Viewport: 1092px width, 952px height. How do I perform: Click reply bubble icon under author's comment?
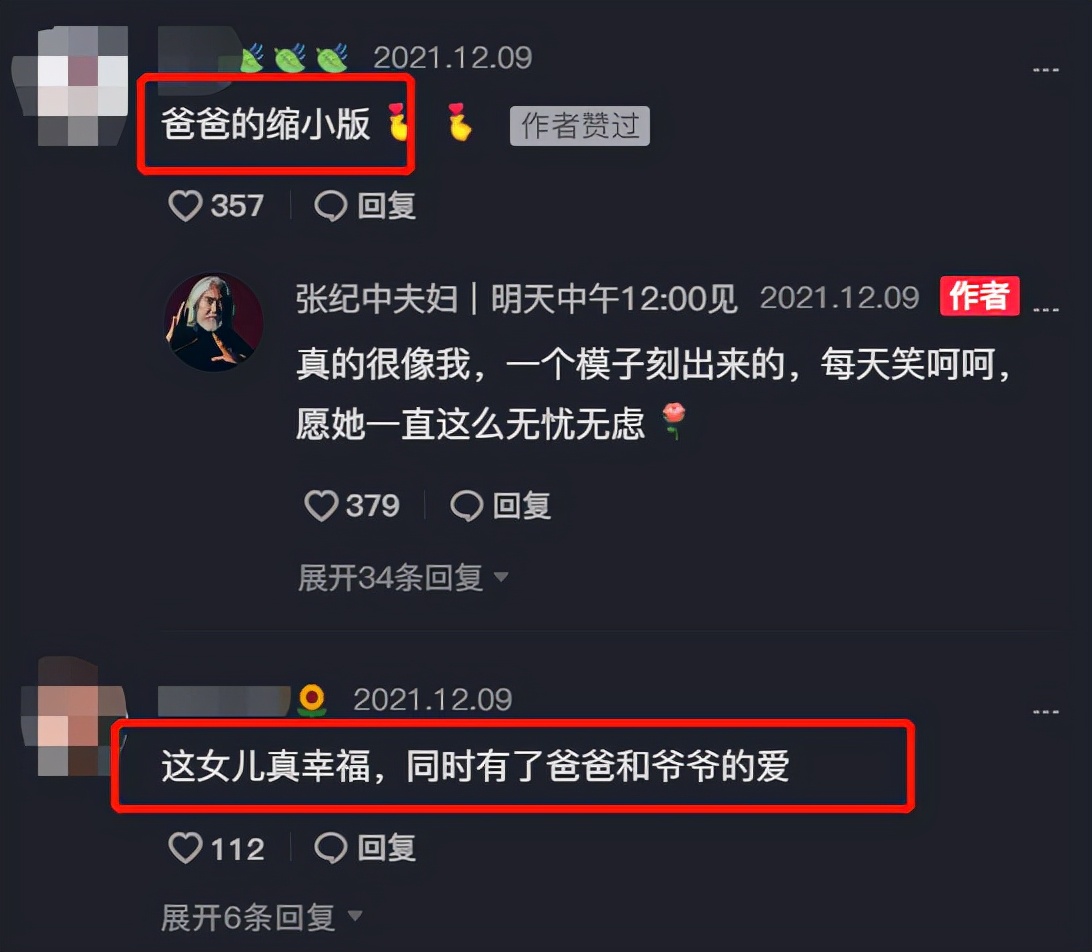click(x=467, y=506)
